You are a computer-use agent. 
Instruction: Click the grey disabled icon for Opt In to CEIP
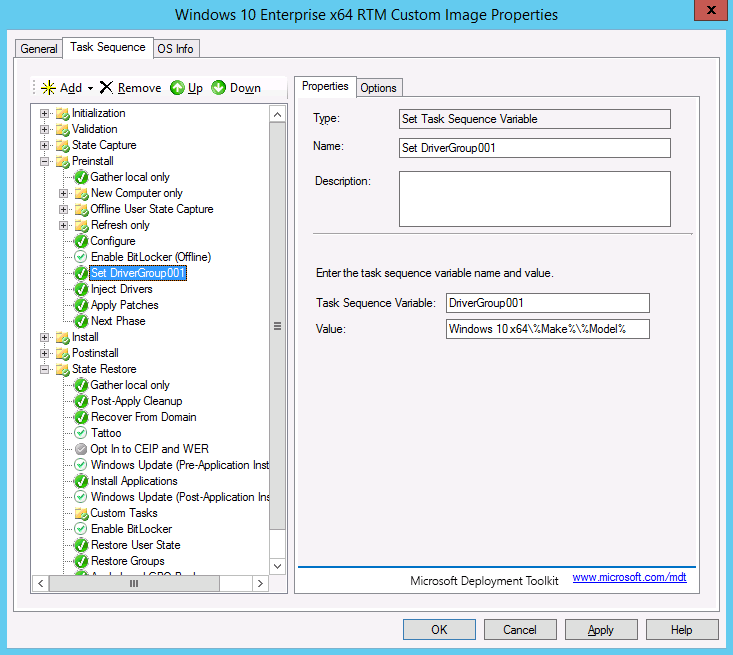coord(81,449)
